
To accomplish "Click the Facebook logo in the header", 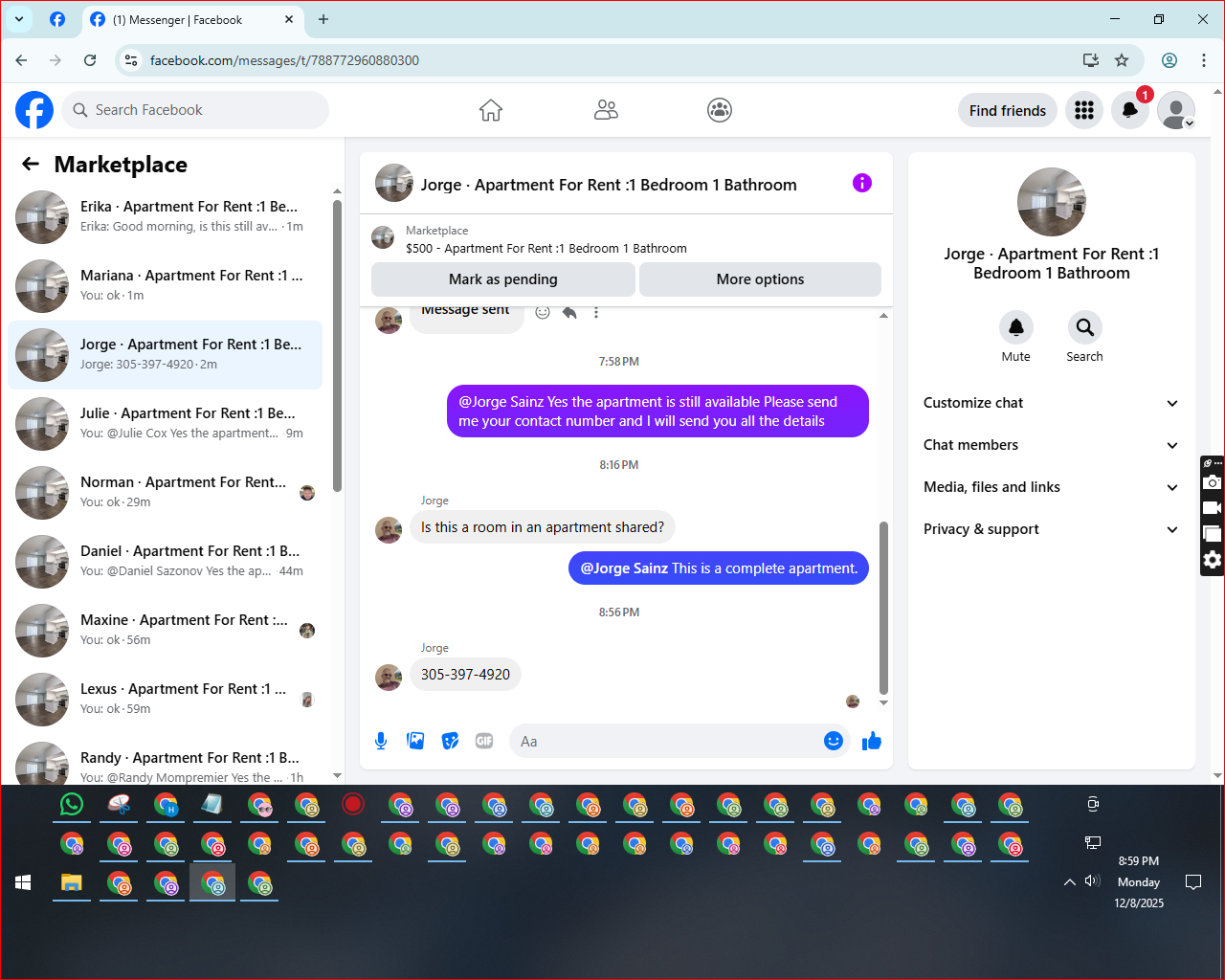I will pos(34,110).
